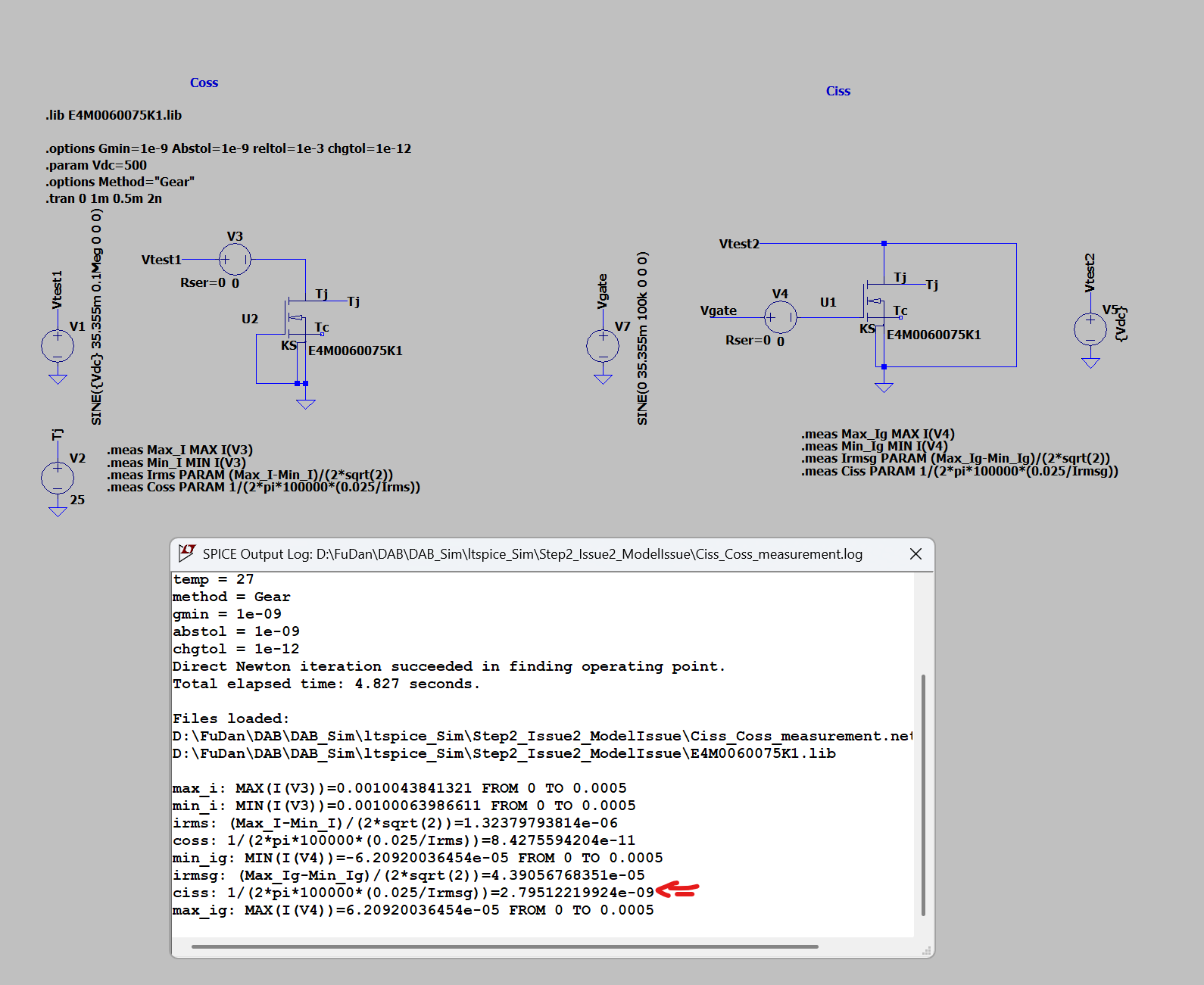The width and height of the screenshot is (1204, 985).
Task: Click the LTspice icon in the log title bar
Action: click(x=187, y=553)
